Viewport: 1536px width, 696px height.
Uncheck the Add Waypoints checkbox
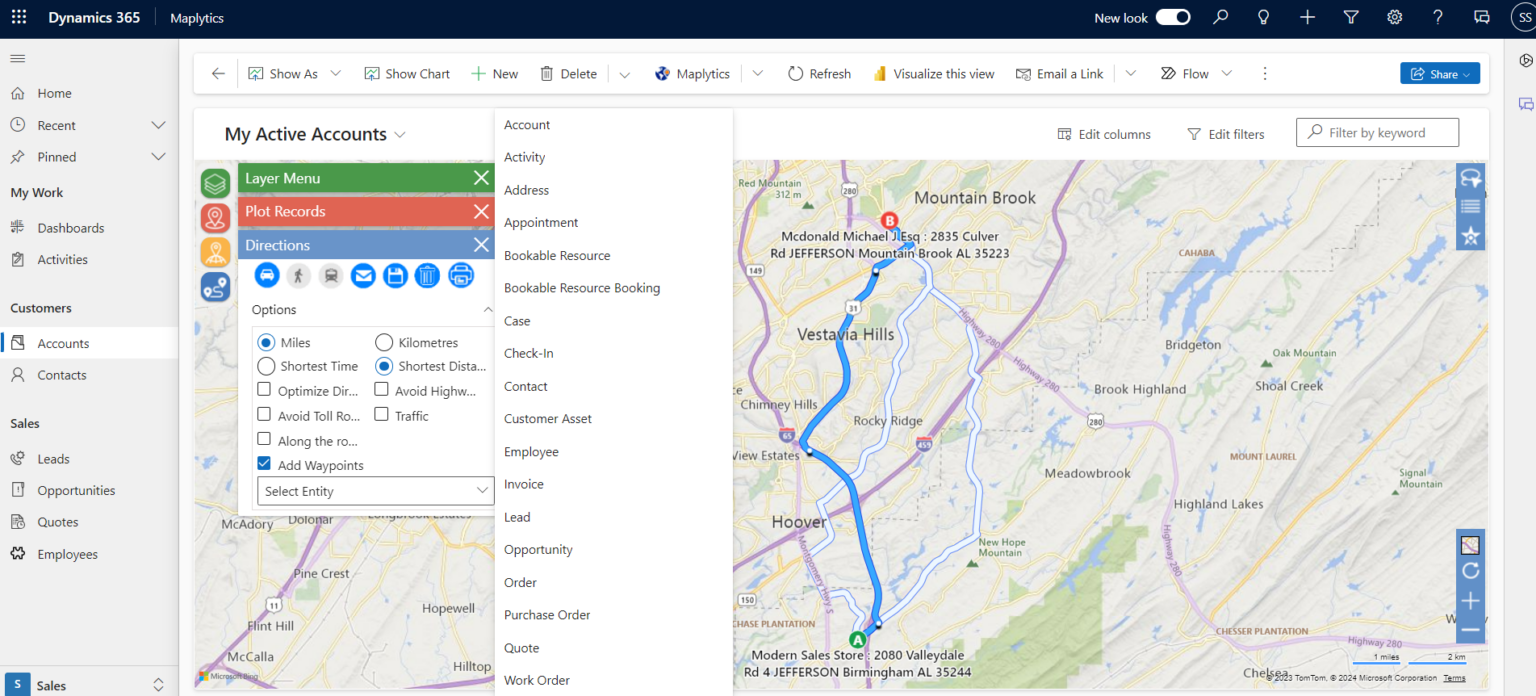(x=264, y=463)
